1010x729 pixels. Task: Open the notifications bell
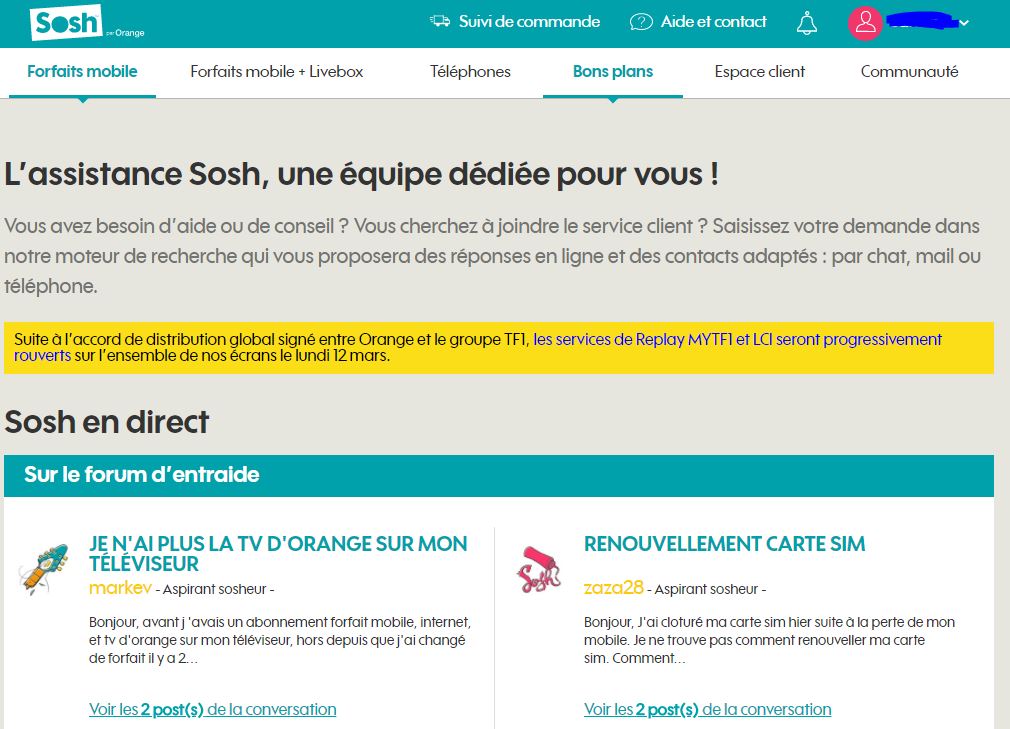pyautogui.click(x=806, y=23)
